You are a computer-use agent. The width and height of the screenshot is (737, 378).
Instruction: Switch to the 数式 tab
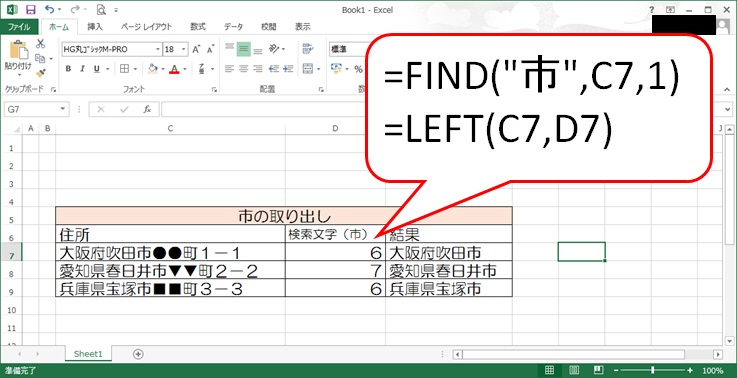point(198,27)
